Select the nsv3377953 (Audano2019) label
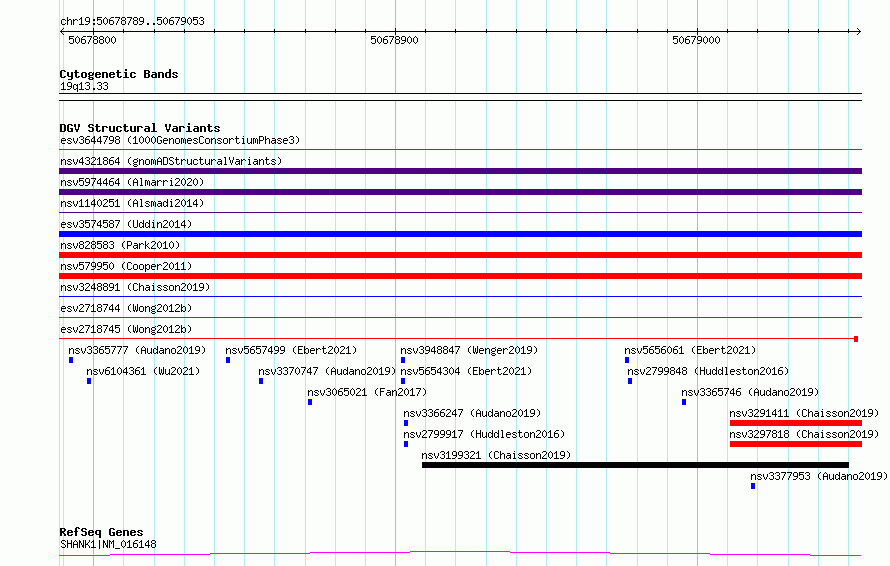The height and width of the screenshot is (566, 890). coord(819,476)
